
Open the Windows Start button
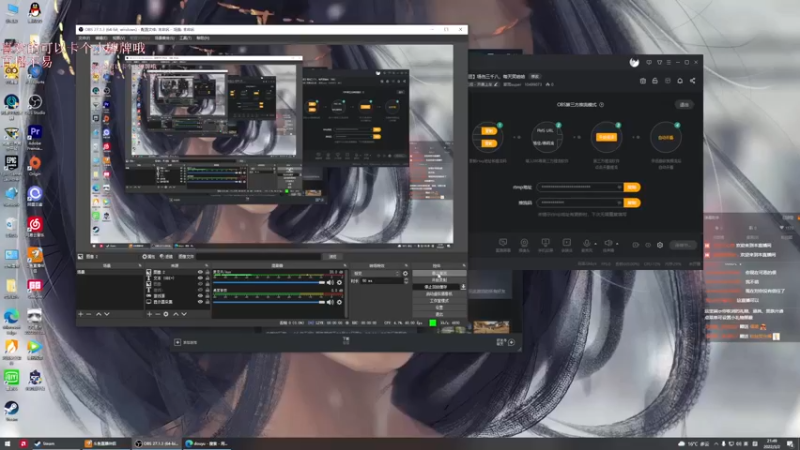pyautogui.click(x=7, y=443)
